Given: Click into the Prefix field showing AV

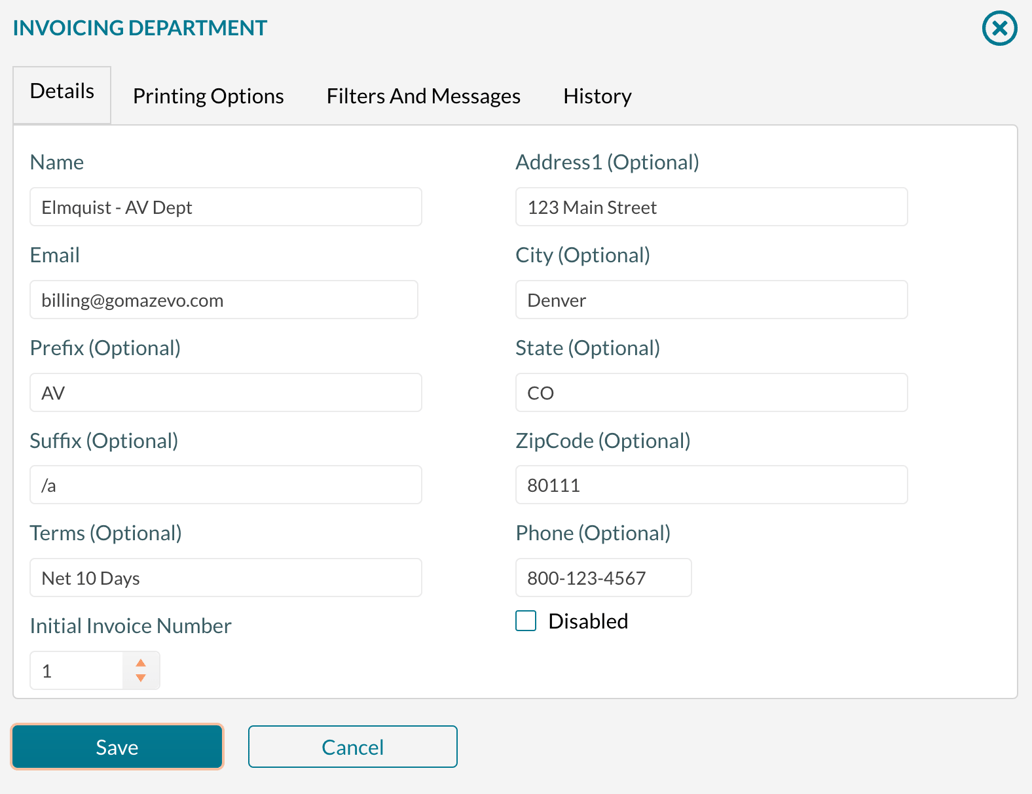Looking at the screenshot, I should click(225, 392).
